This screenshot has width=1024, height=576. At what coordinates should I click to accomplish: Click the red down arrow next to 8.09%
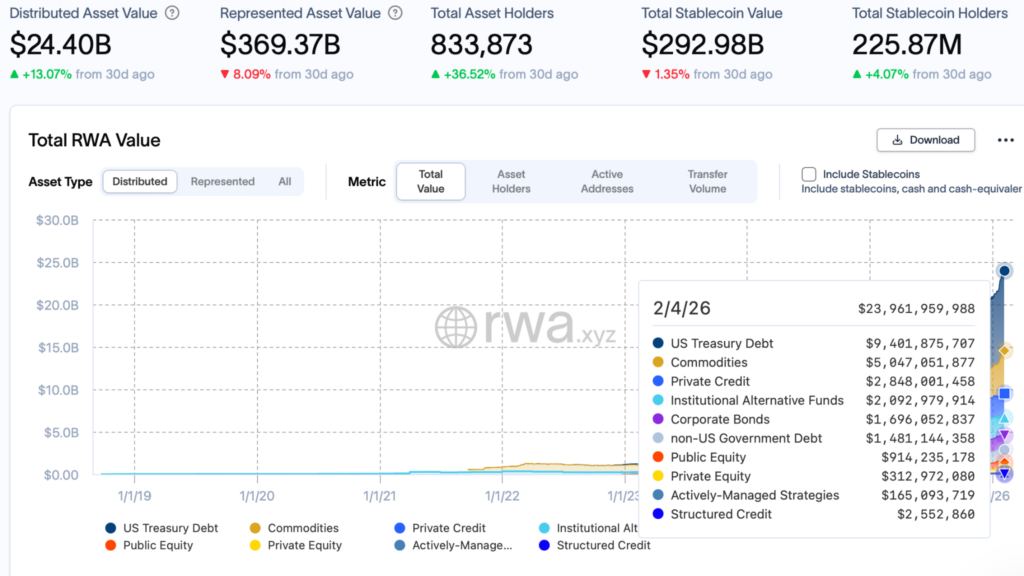[x=225, y=74]
